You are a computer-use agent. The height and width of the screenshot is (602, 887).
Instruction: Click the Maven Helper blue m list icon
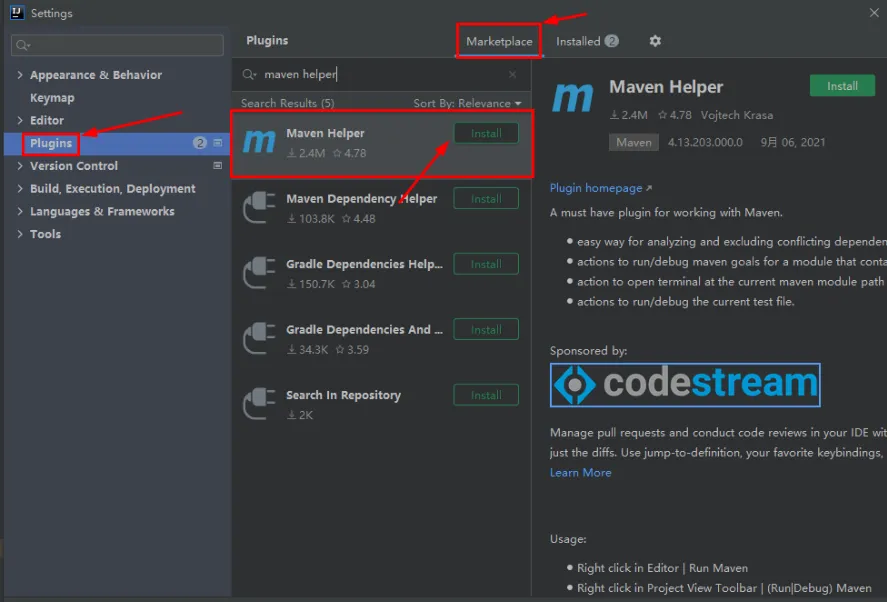tap(259, 141)
